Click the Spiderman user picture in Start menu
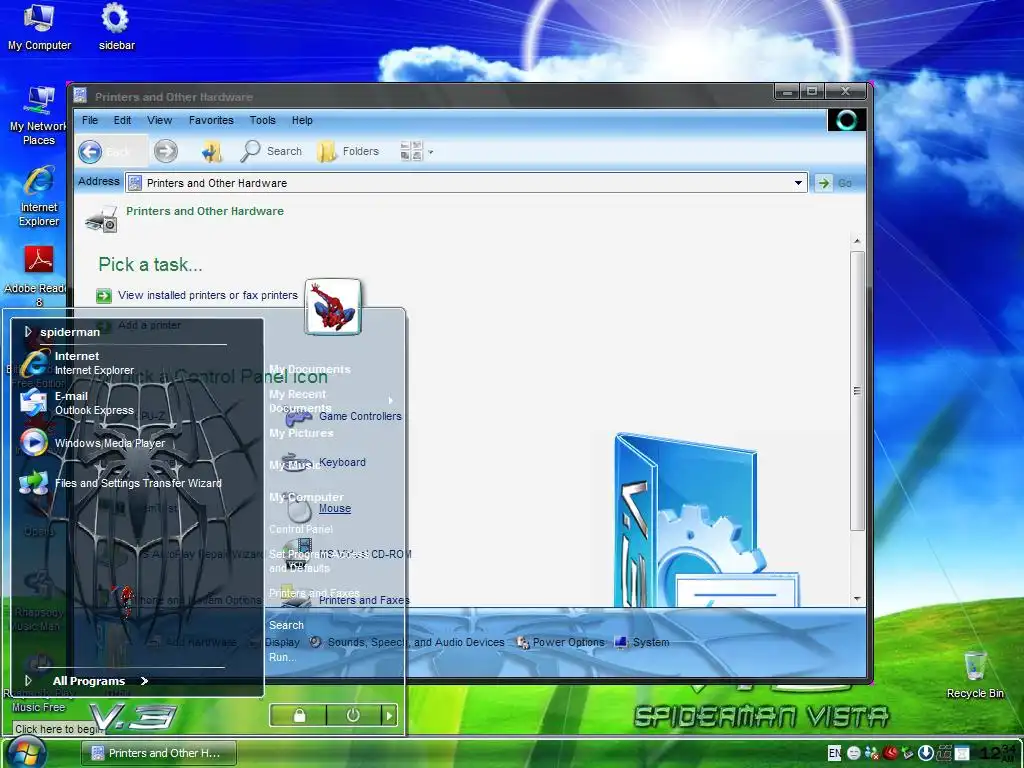The image size is (1024, 768). (x=333, y=306)
